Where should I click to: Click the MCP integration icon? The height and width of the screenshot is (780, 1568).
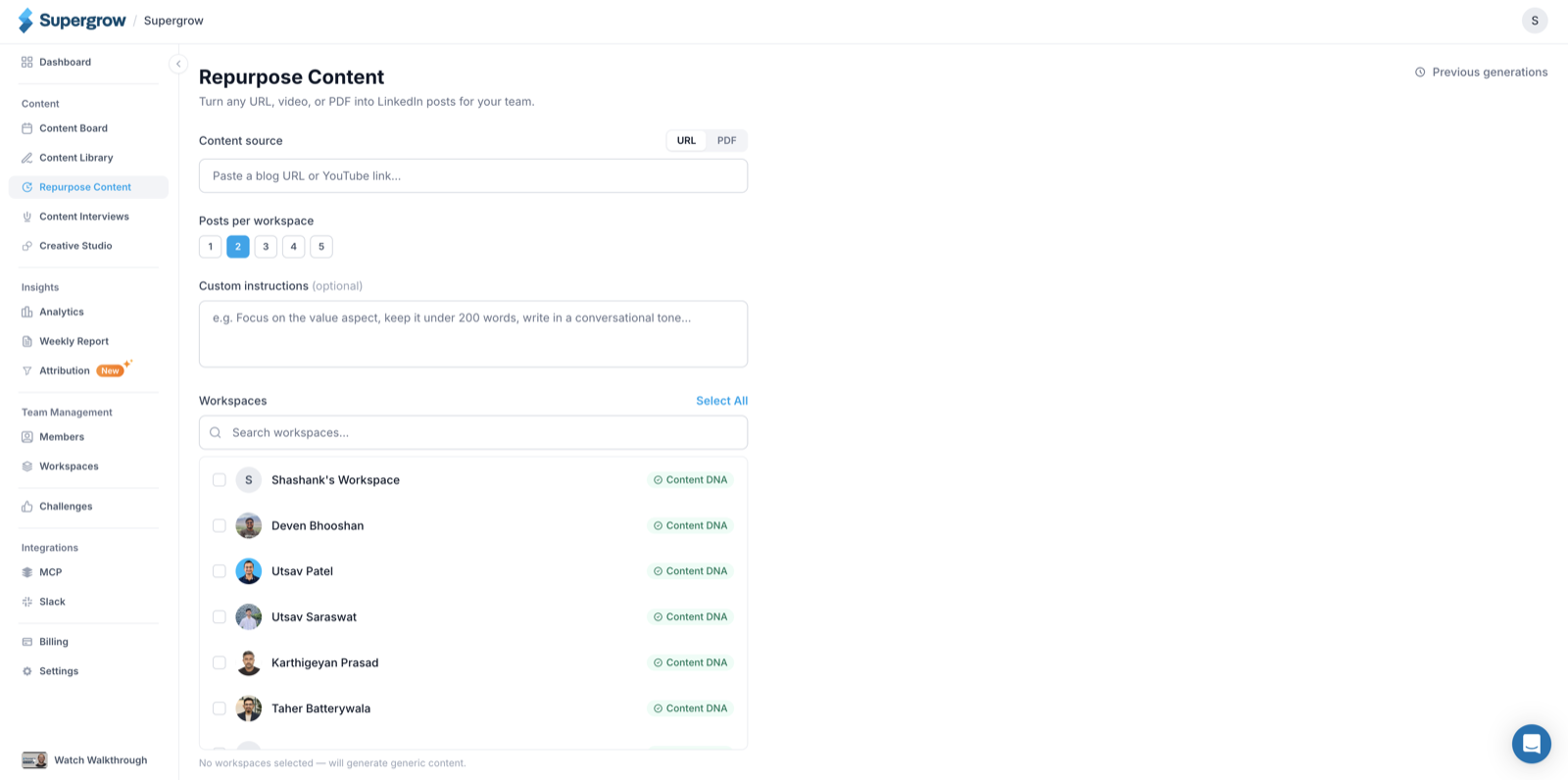pyautogui.click(x=27, y=572)
